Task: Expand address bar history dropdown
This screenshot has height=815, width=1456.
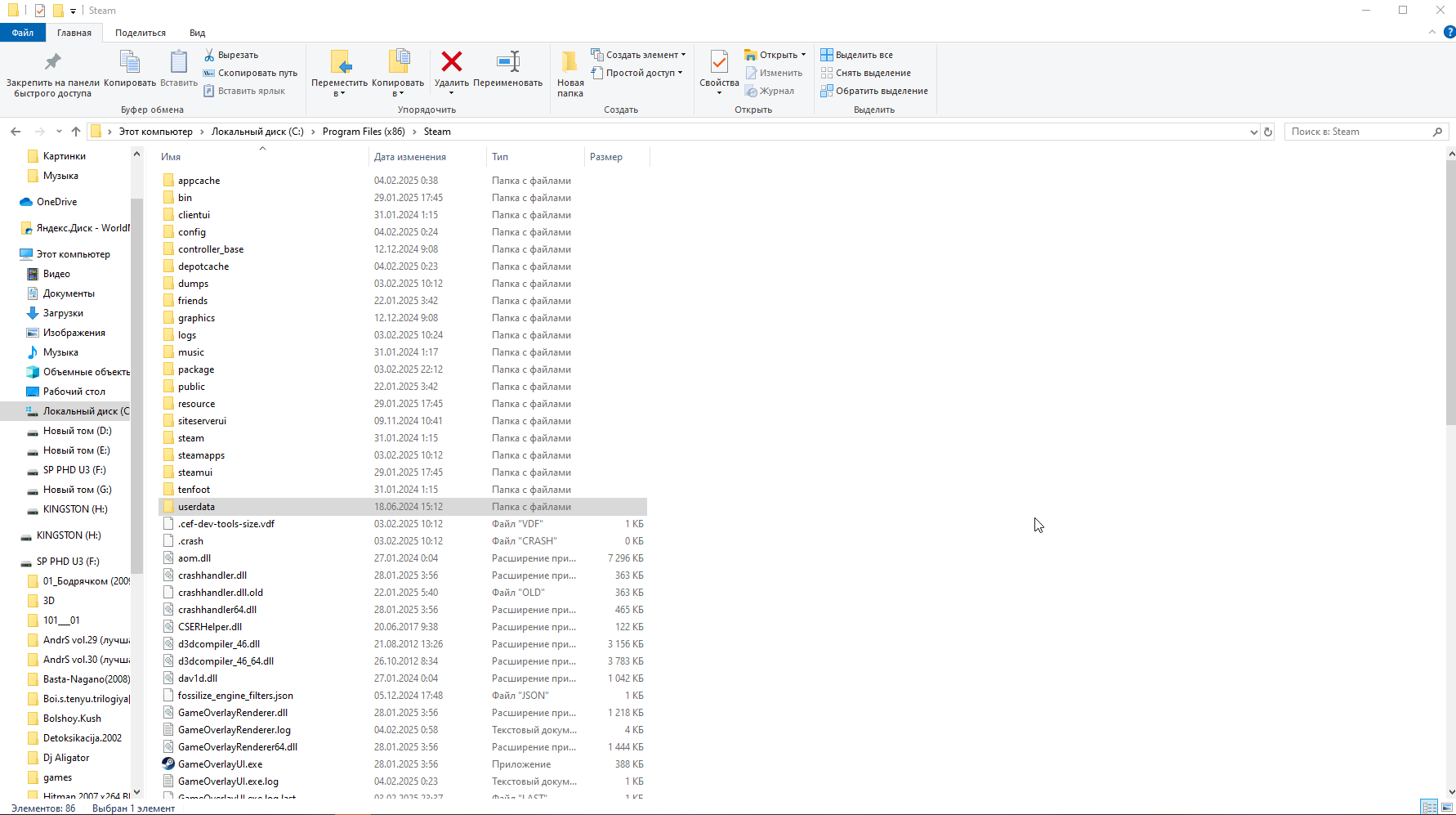Action: [x=1254, y=132]
